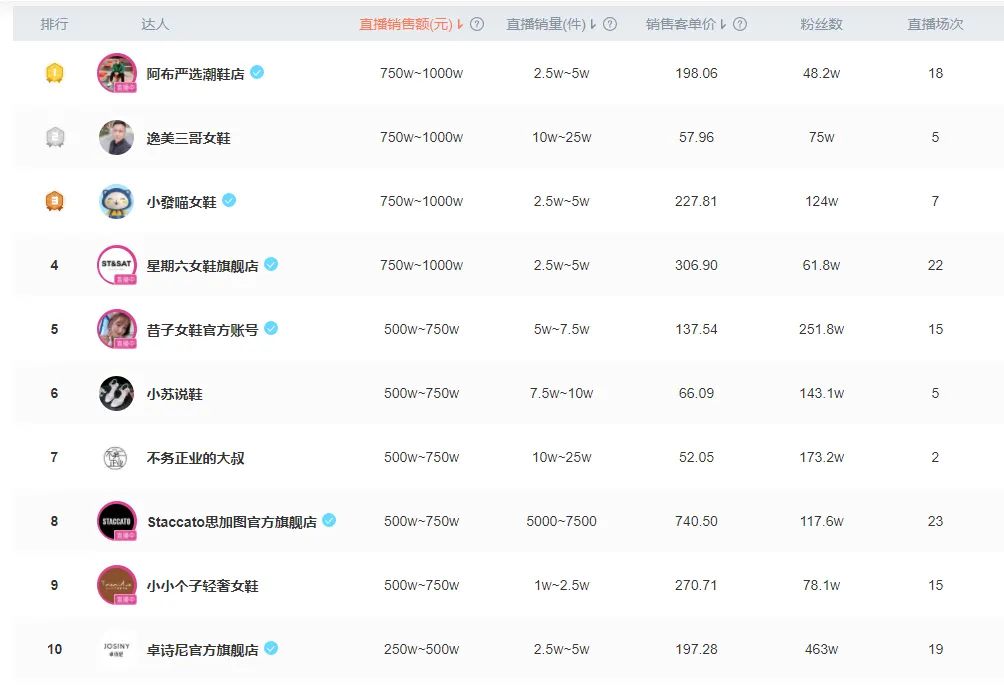Click the verified badge next to 阿布严选潮鞋店
The height and width of the screenshot is (685, 1004).
coord(255,72)
